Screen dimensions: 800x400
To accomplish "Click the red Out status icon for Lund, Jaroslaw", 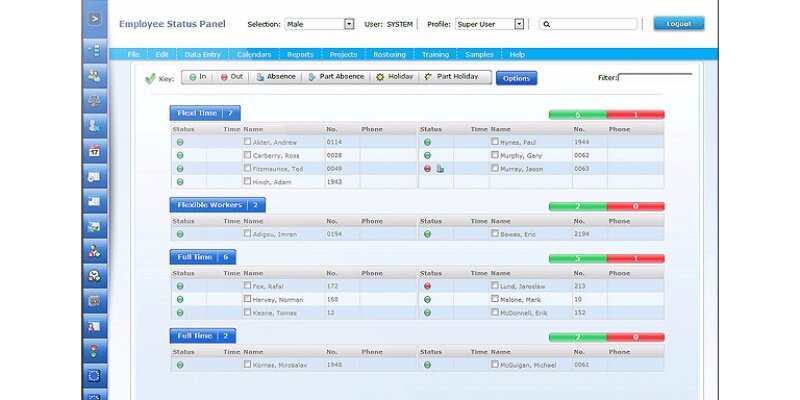I will pyautogui.click(x=427, y=285).
